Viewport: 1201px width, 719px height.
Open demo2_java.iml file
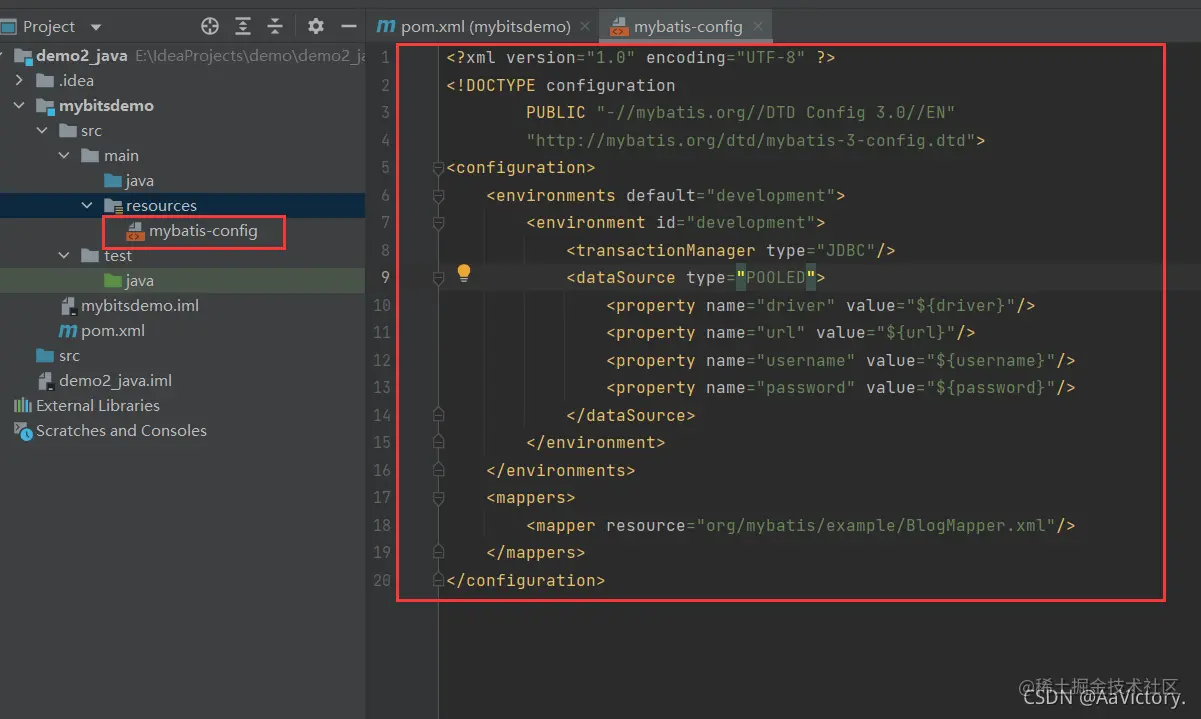115,381
